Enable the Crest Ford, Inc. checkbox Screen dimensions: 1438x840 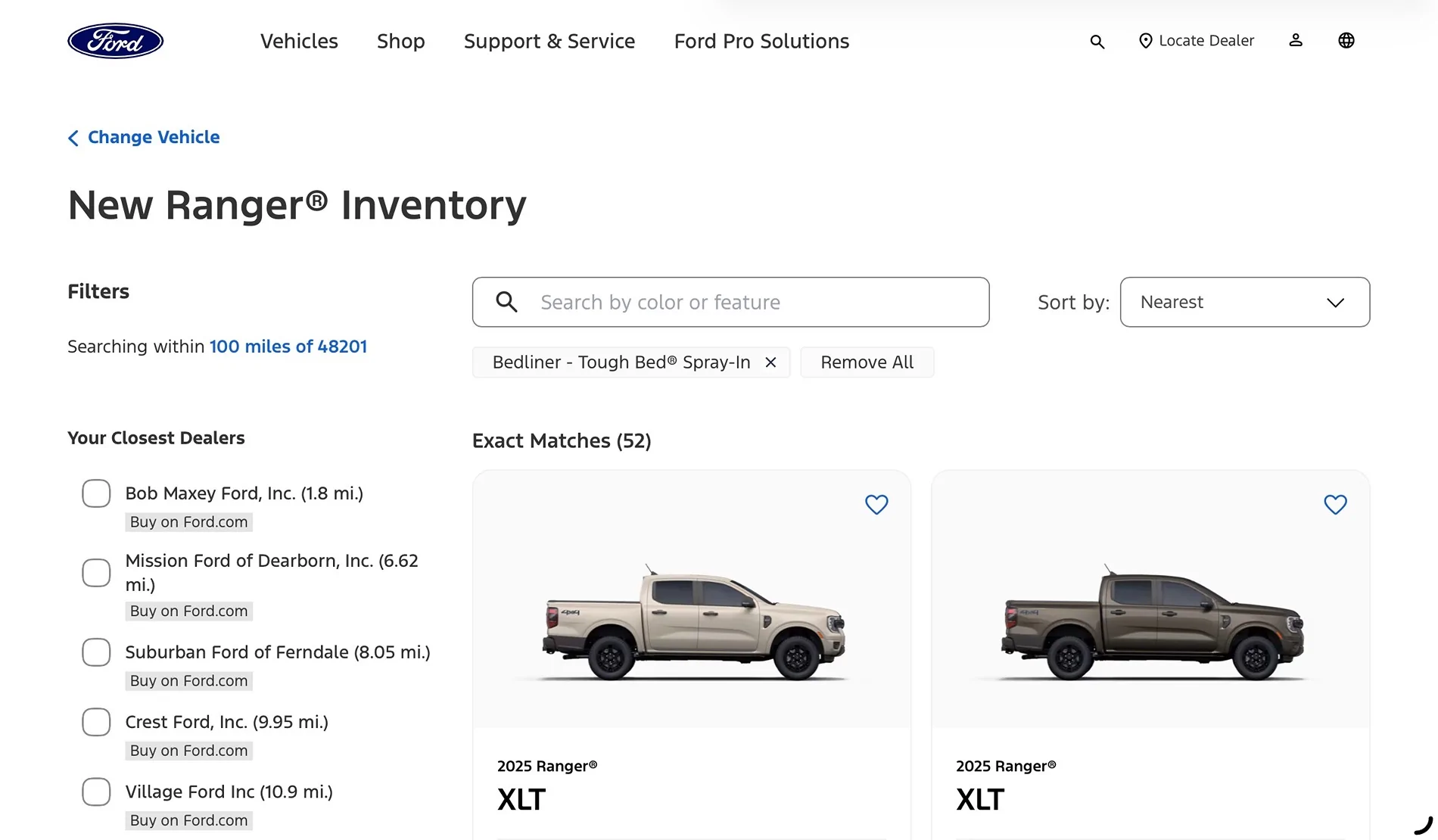pos(96,722)
